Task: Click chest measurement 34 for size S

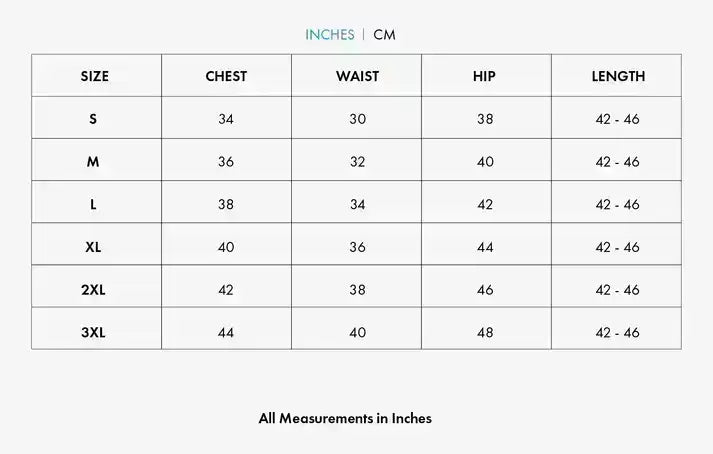Action: click(x=226, y=119)
